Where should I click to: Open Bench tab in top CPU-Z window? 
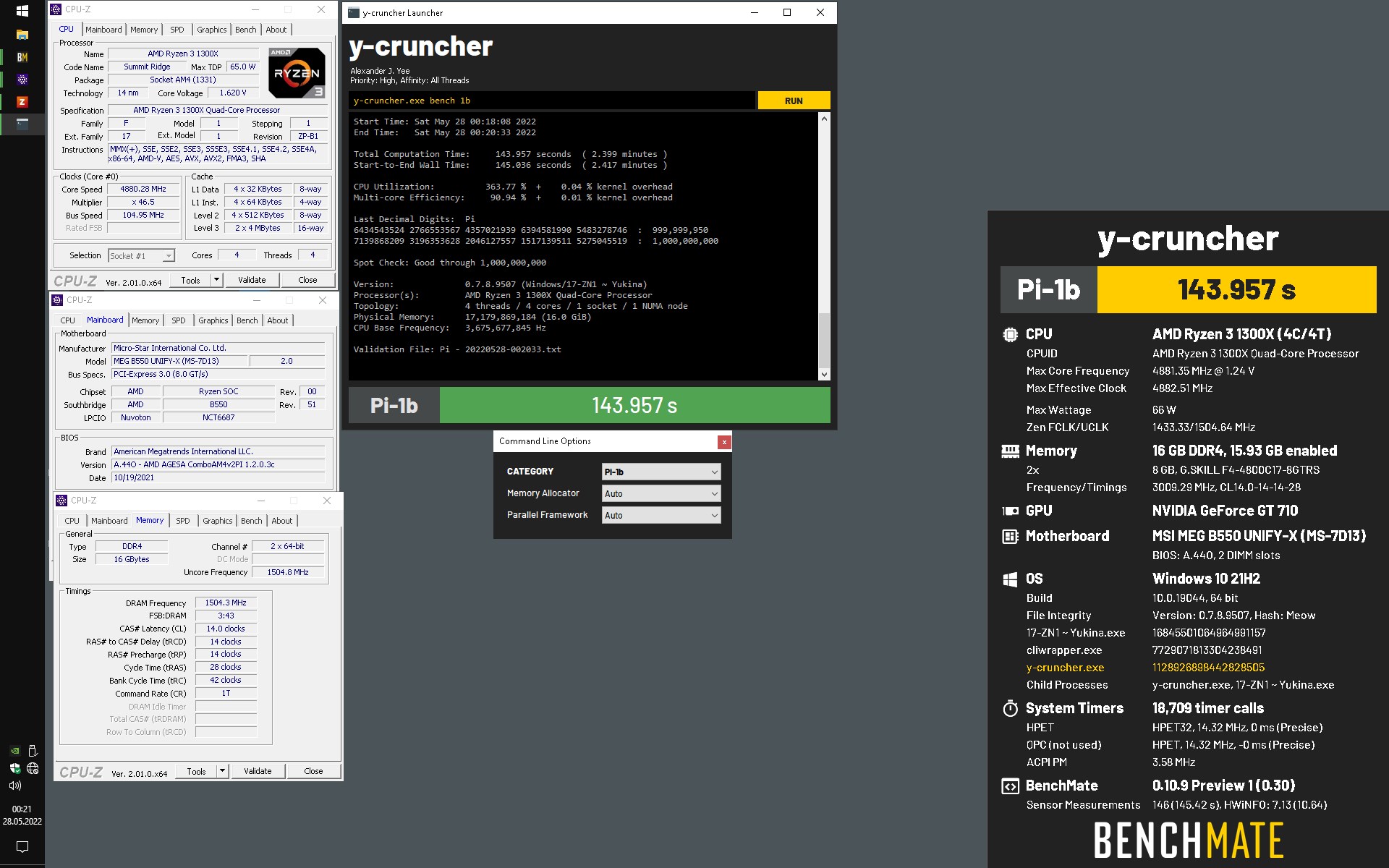pyautogui.click(x=246, y=30)
